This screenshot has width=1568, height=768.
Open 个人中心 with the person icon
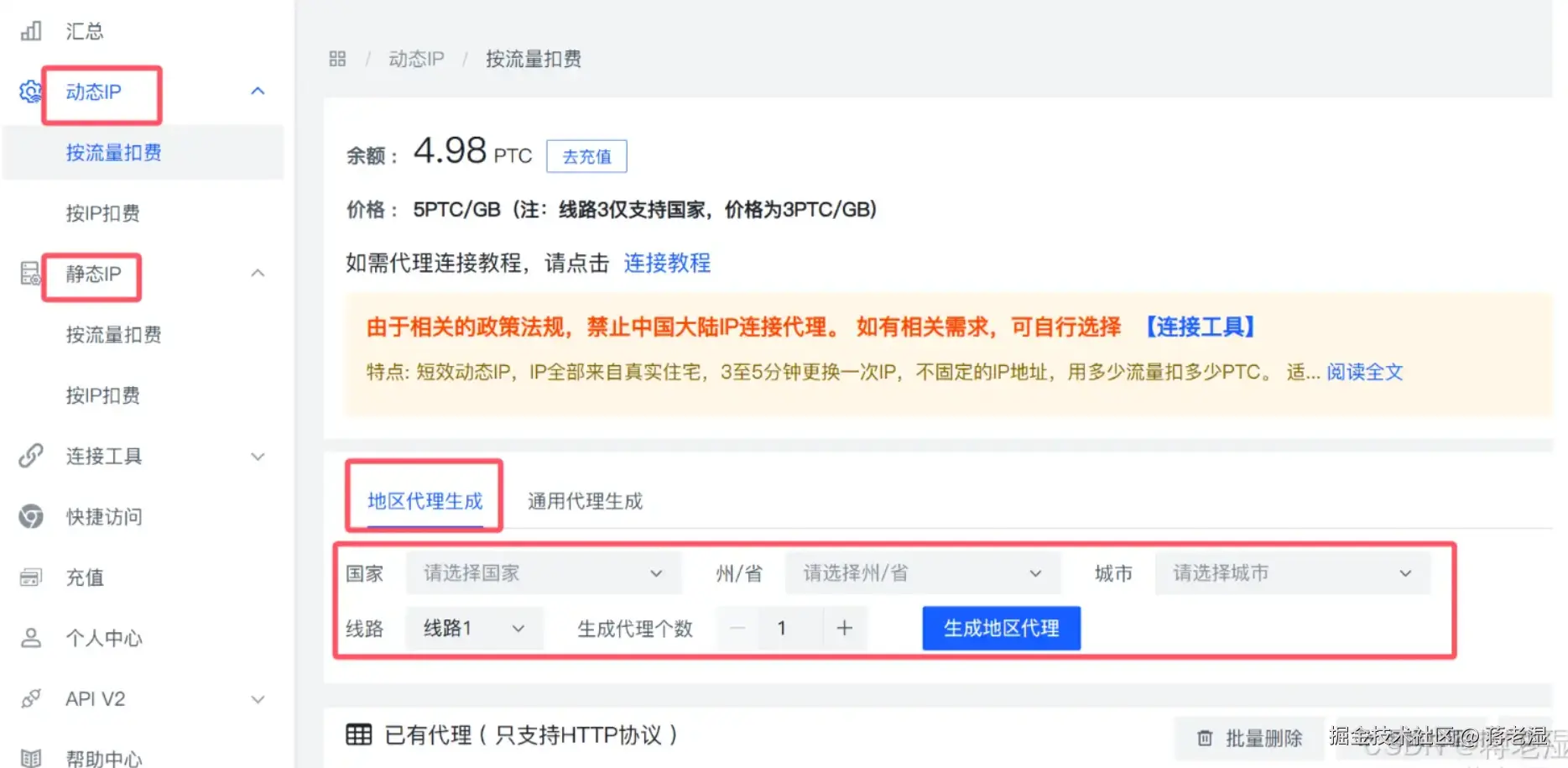(x=31, y=638)
